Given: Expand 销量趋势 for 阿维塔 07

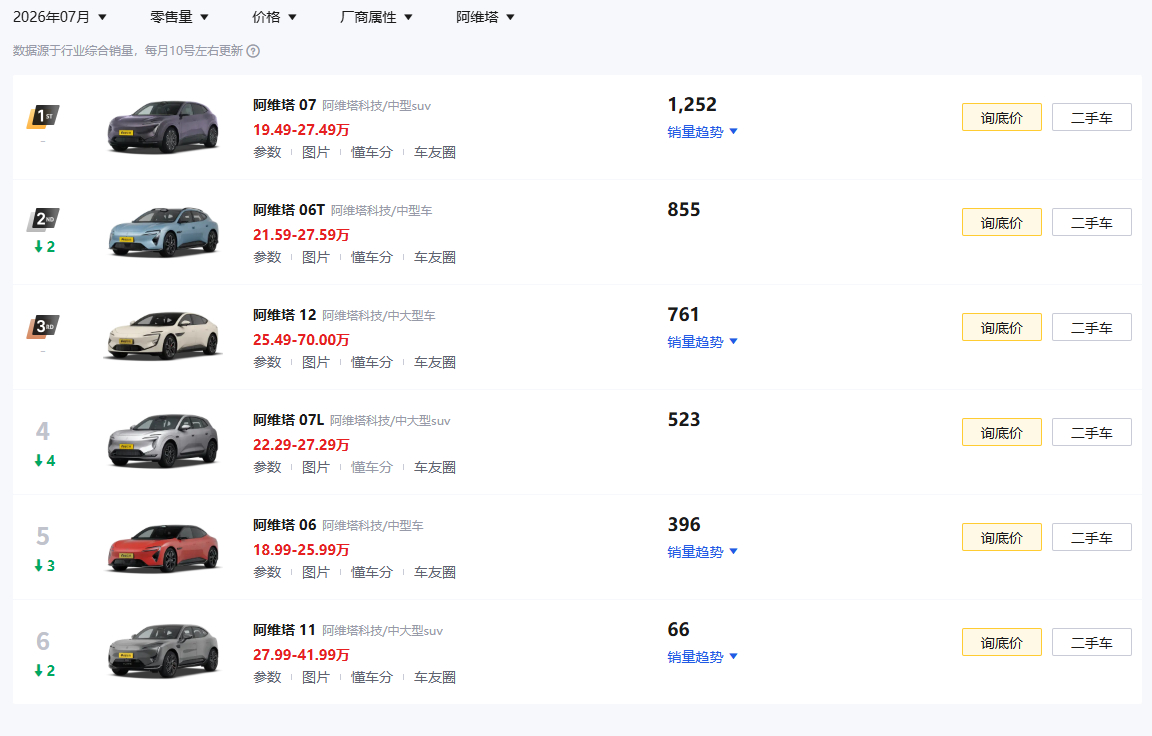Looking at the screenshot, I should [702, 131].
